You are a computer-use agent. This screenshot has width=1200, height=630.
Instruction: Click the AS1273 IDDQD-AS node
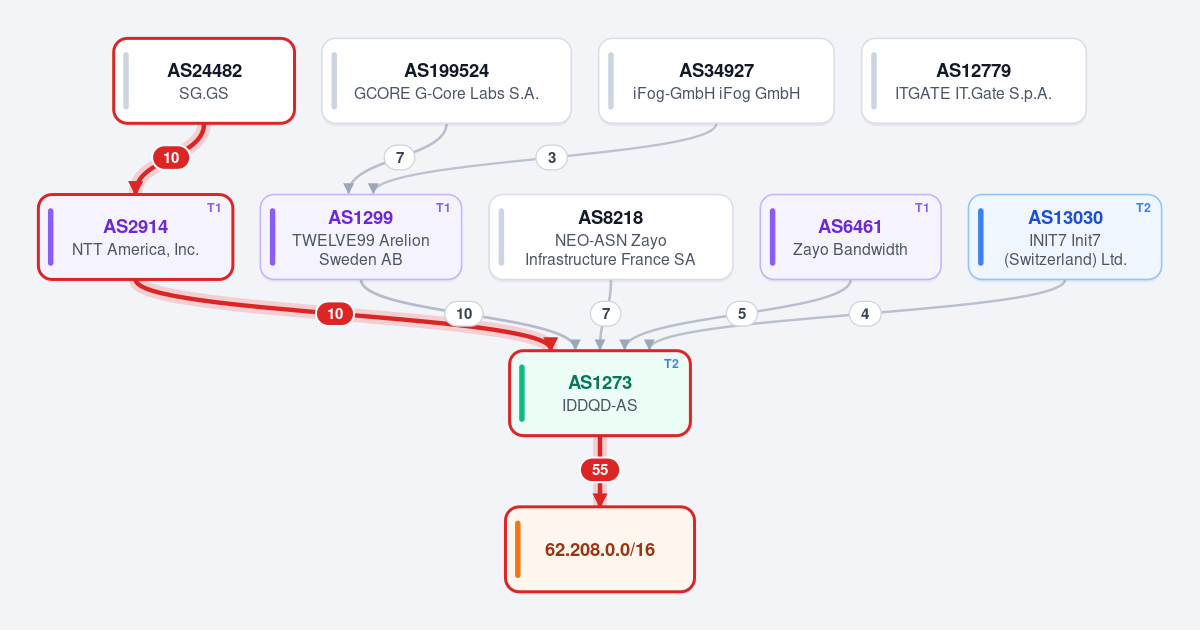[x=599, y=393]
